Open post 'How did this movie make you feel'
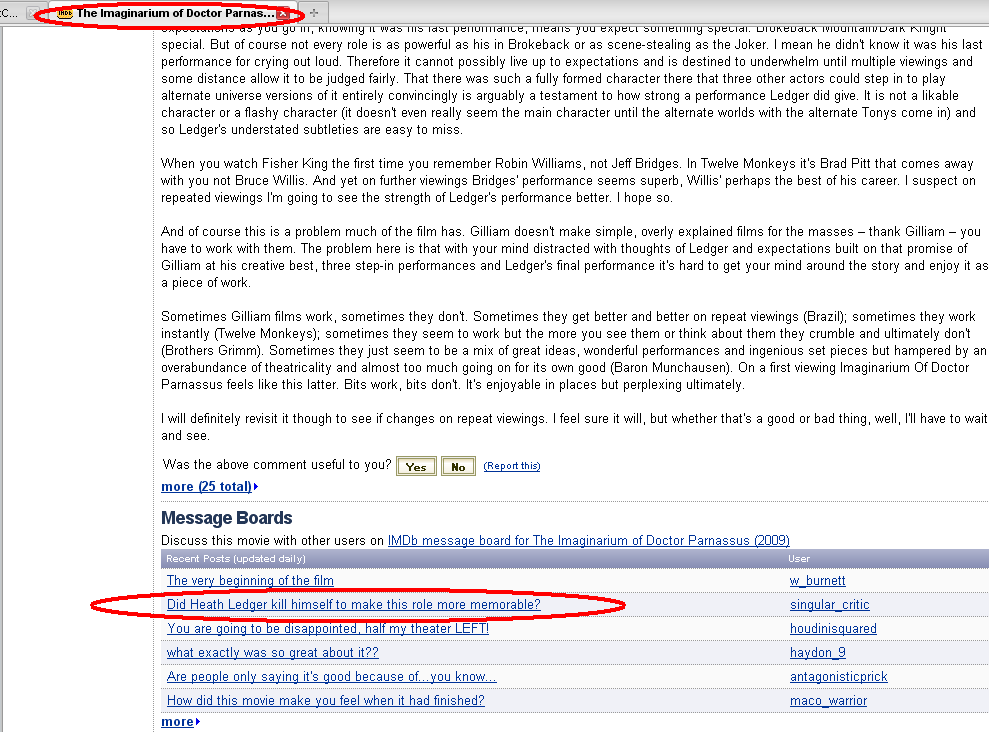Image resolution: width=989 pixels, height=732 pixels. (325, 700)
